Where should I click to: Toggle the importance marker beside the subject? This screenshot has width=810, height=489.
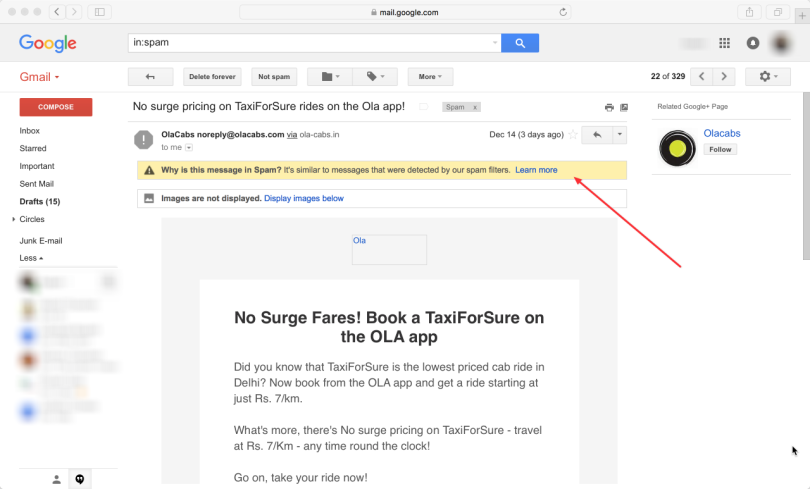423,107
